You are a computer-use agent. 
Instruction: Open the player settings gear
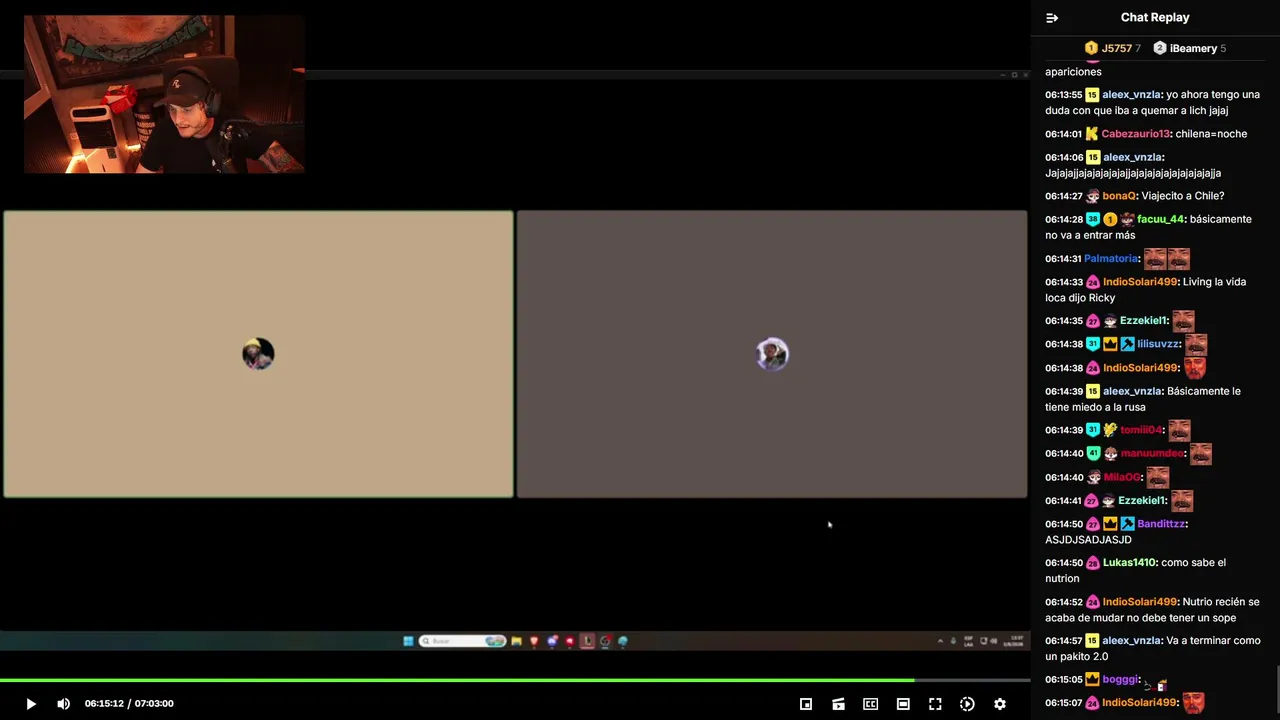click(x=999, y=704)
